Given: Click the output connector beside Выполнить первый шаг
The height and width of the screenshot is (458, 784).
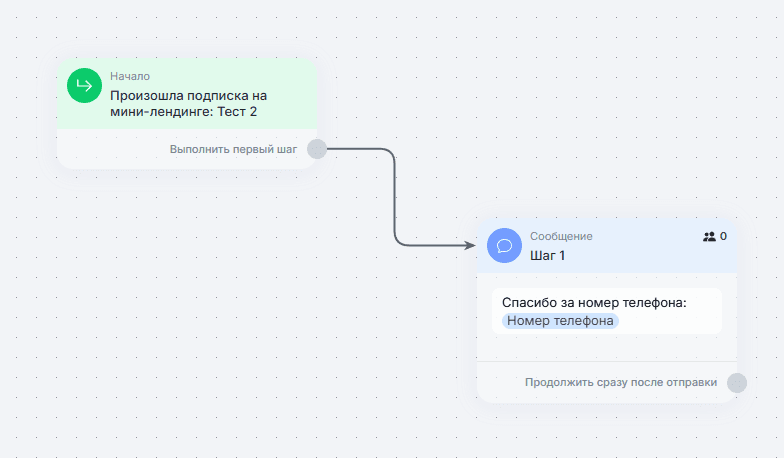Looking at the screenshot, I should [317, 149].
